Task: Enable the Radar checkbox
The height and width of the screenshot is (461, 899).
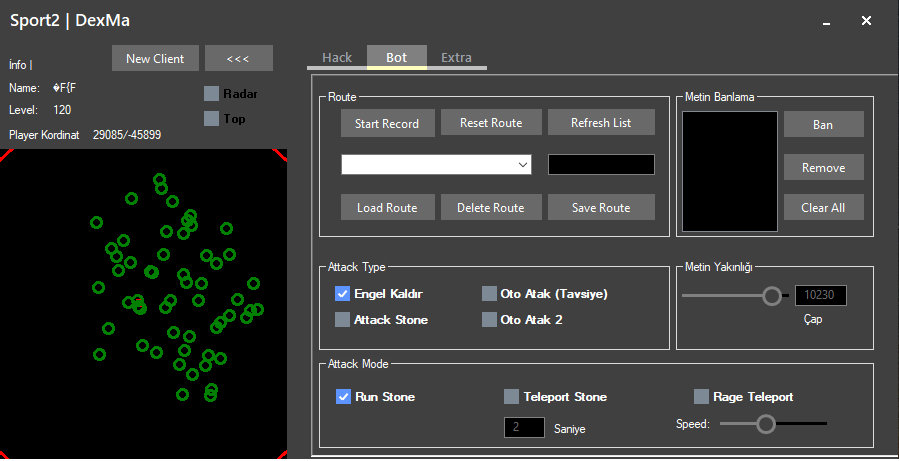Action: click(211, 94)
